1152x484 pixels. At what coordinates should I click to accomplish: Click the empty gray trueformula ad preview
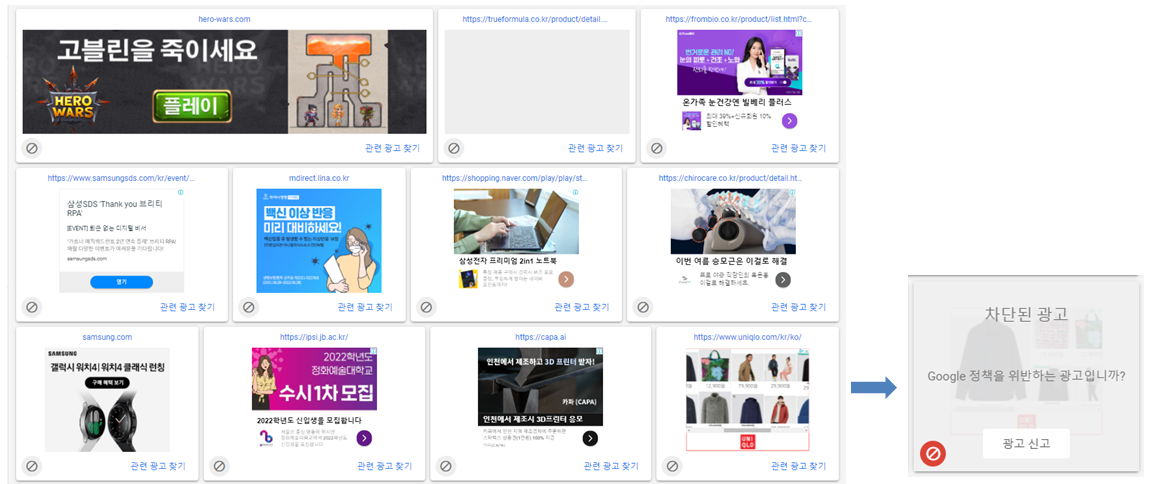tap(537, 82)
